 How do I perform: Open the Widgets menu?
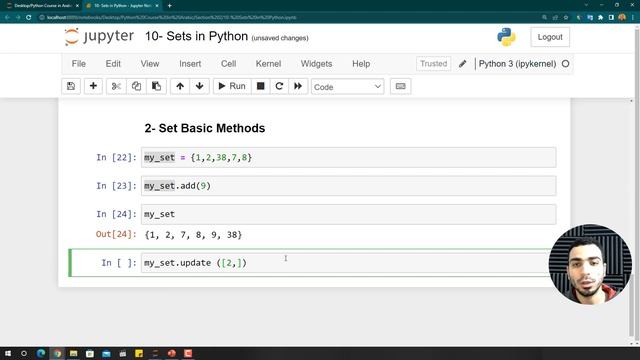[x=316, y=64]
